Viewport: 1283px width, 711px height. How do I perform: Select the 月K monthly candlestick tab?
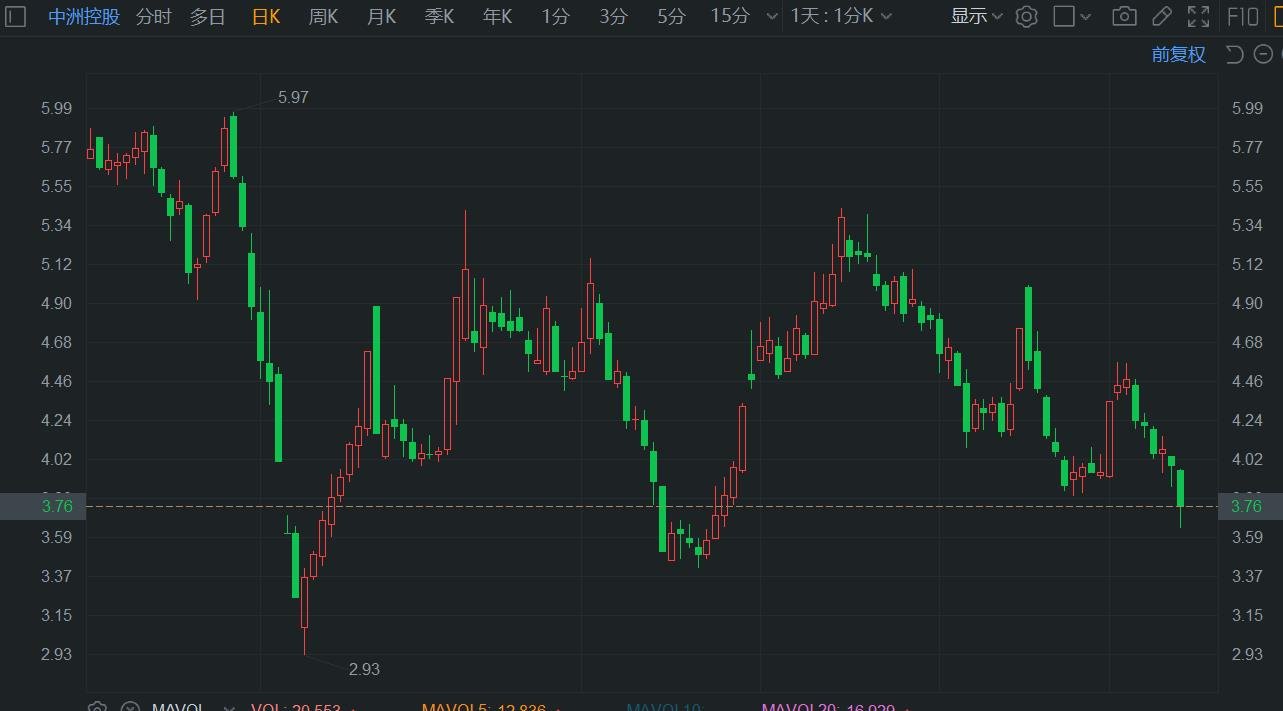381,16
